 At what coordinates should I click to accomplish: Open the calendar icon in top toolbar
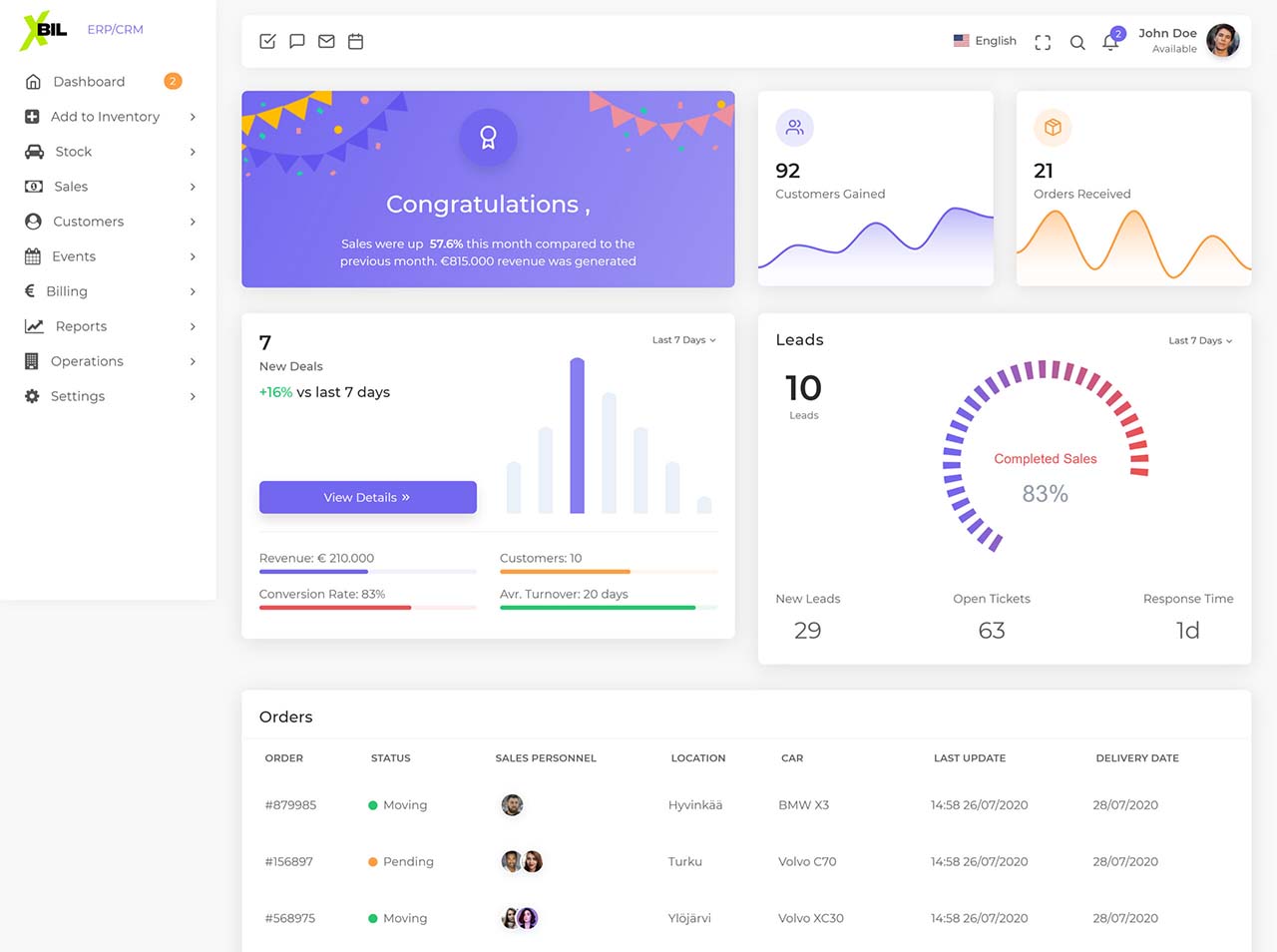[x=355, y=41]
